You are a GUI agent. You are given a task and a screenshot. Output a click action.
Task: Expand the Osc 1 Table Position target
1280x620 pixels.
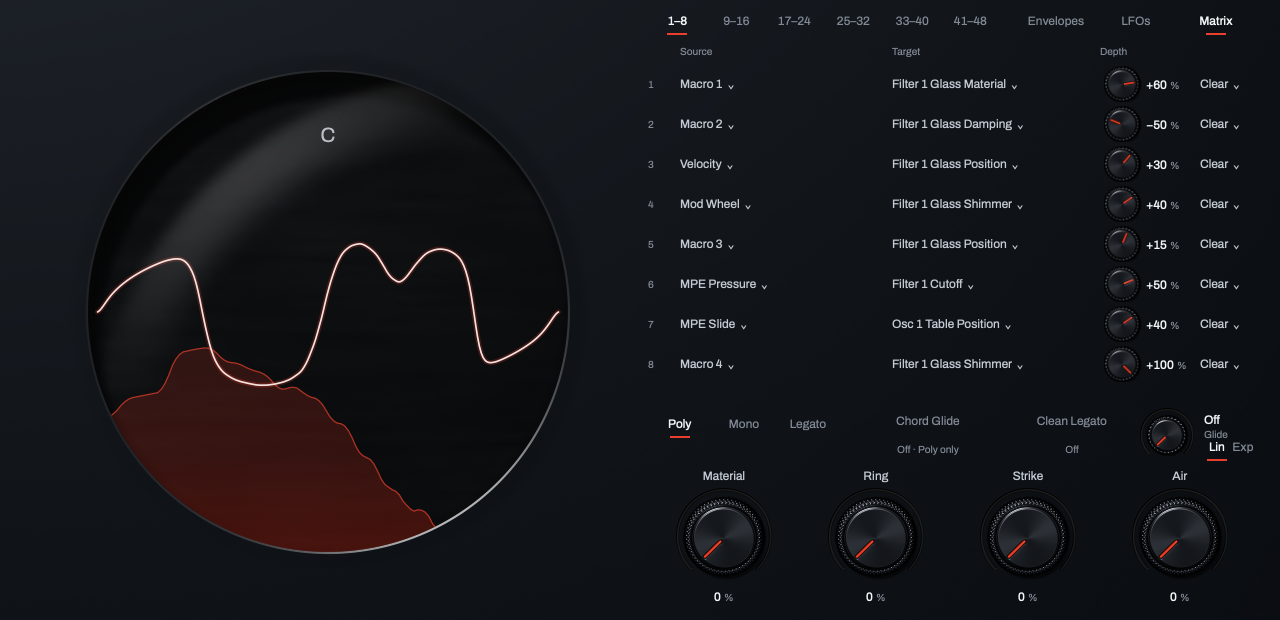click(x=952, y=325)
